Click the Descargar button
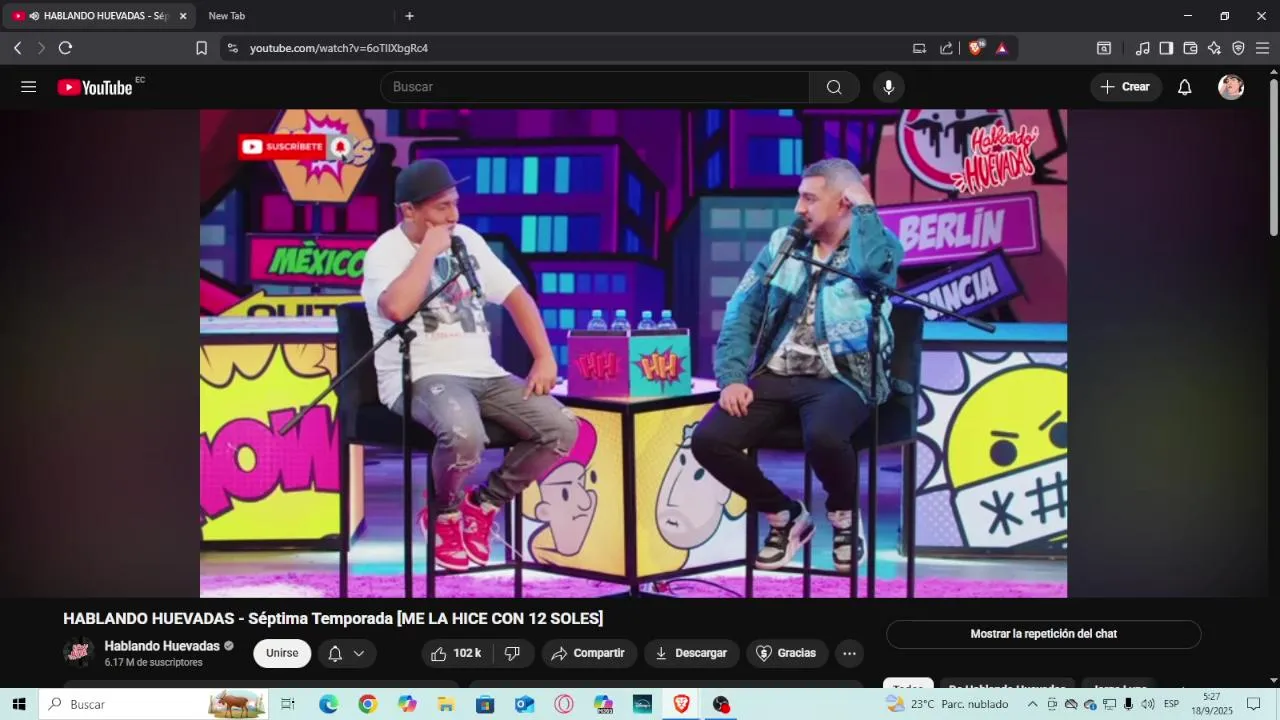 (x=691, y=653)
